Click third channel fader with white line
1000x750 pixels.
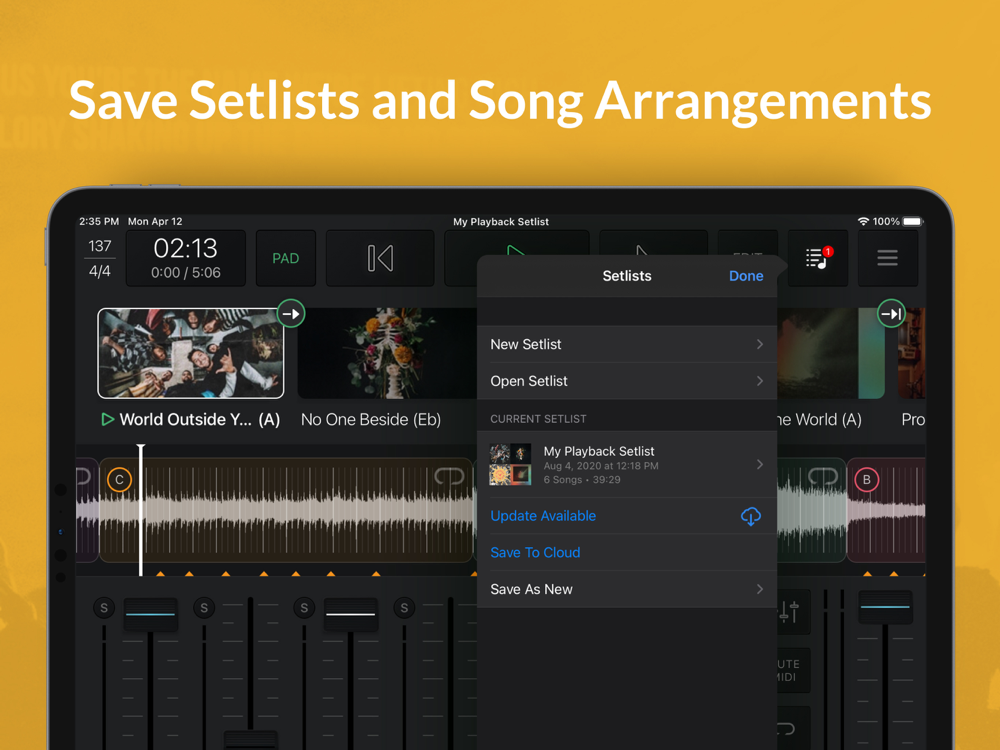click(351, 614)
